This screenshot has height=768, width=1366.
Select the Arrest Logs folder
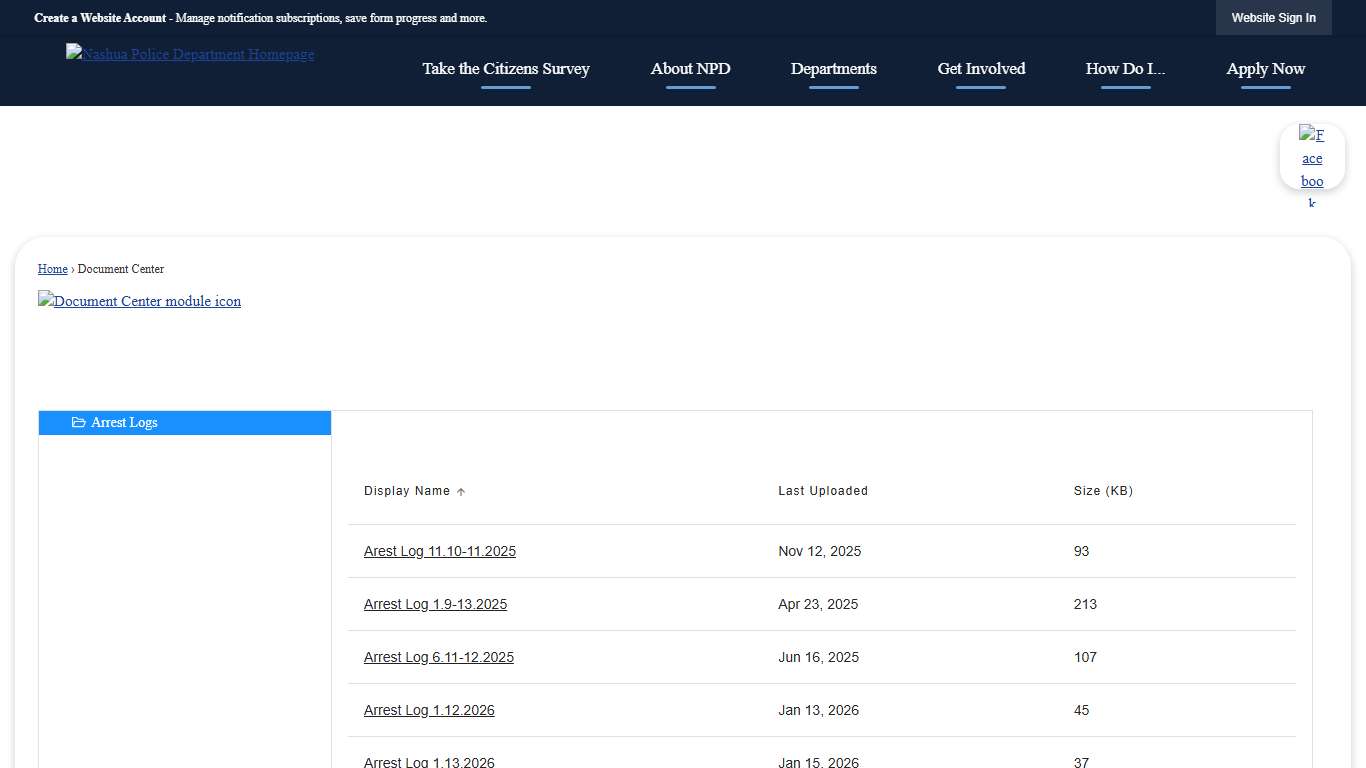pyautogui.click(x=124, y=423)
